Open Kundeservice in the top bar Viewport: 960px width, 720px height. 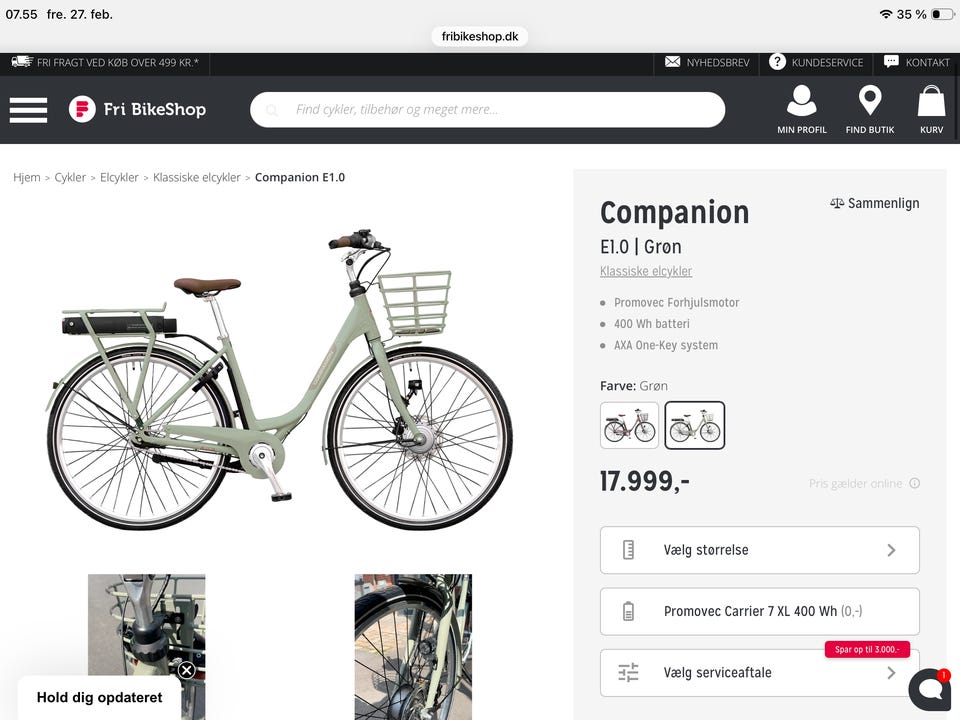tap(816, 62)
